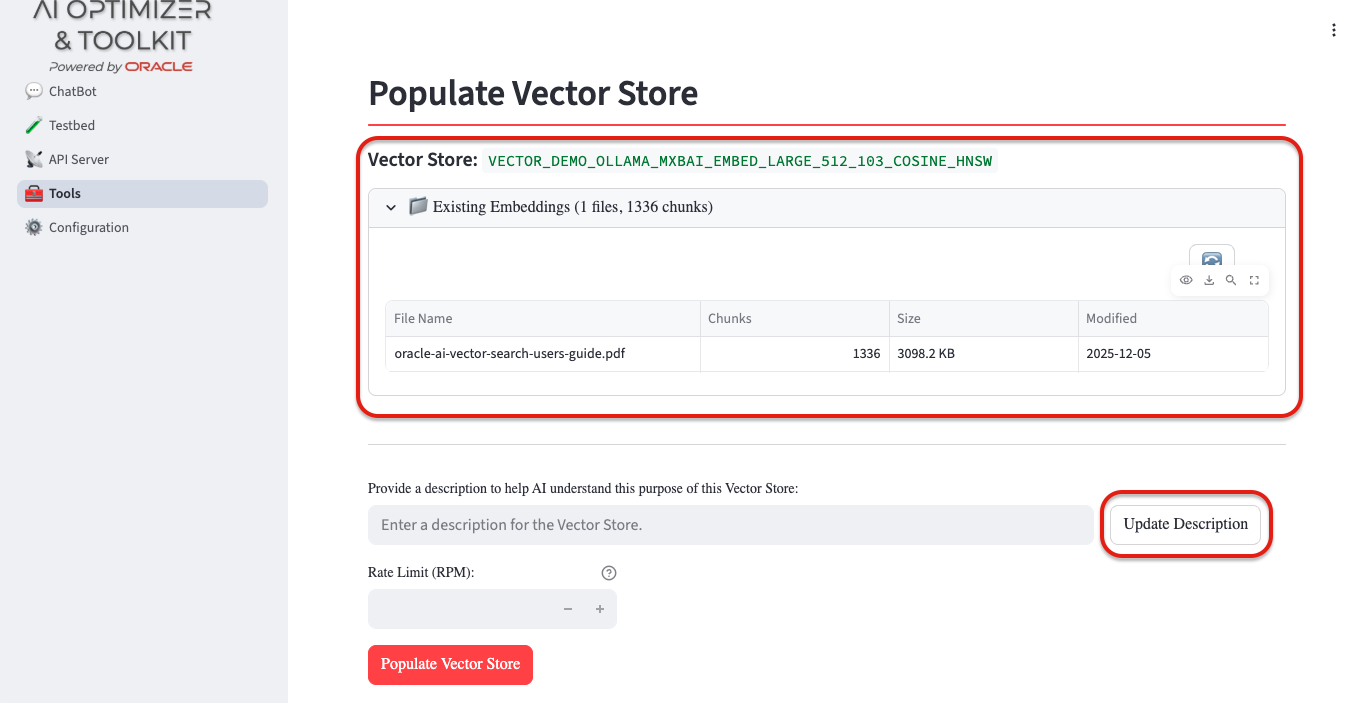The height and width of the screenshot is (703, 1354).
Task: Open the Rate Limit help tooltip icon
Action: 609,572
